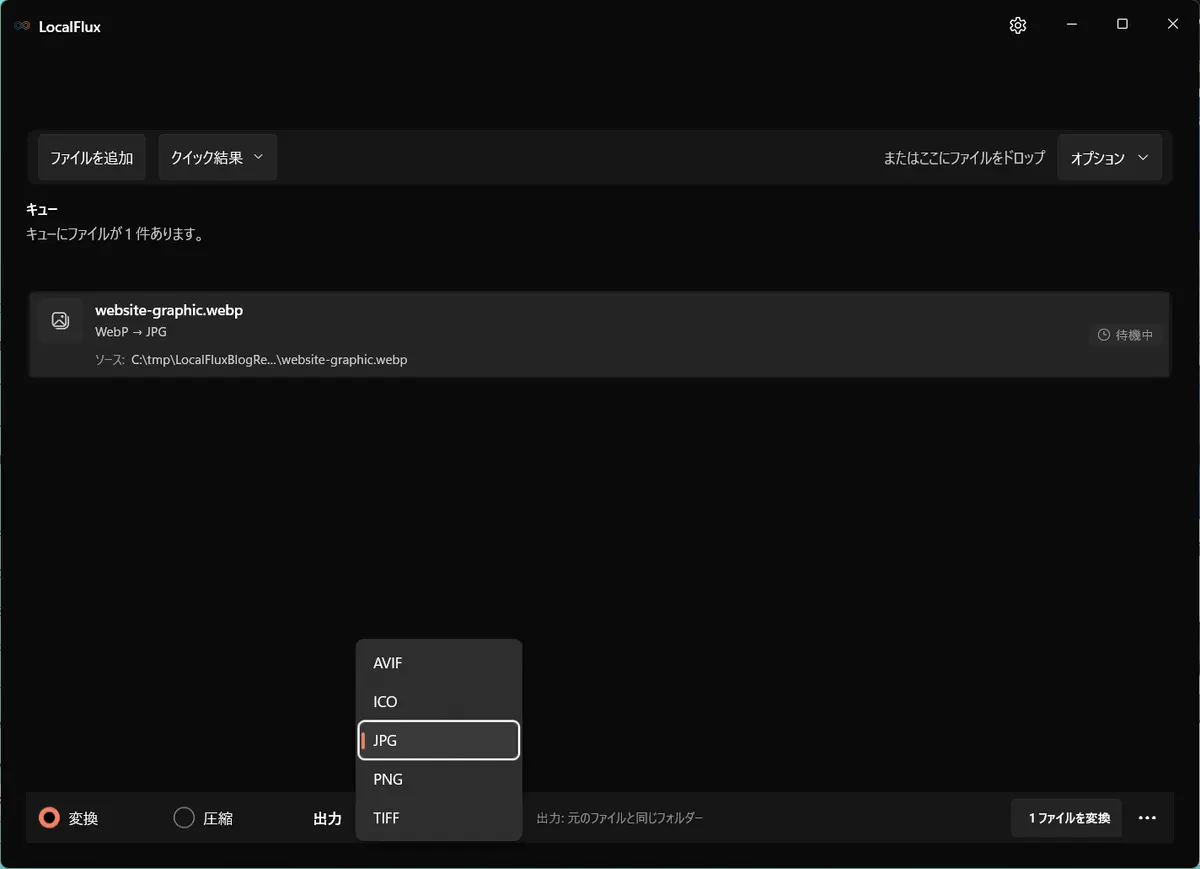
Task: Click the 出力: 元のファイルと同じフォルダー text
Action: click(620, 818)
